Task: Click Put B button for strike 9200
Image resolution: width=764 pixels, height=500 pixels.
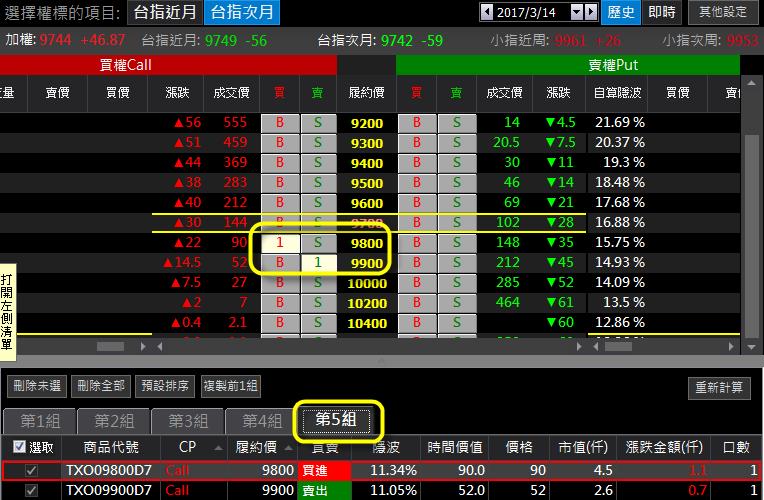Action: tap(417, 123)
